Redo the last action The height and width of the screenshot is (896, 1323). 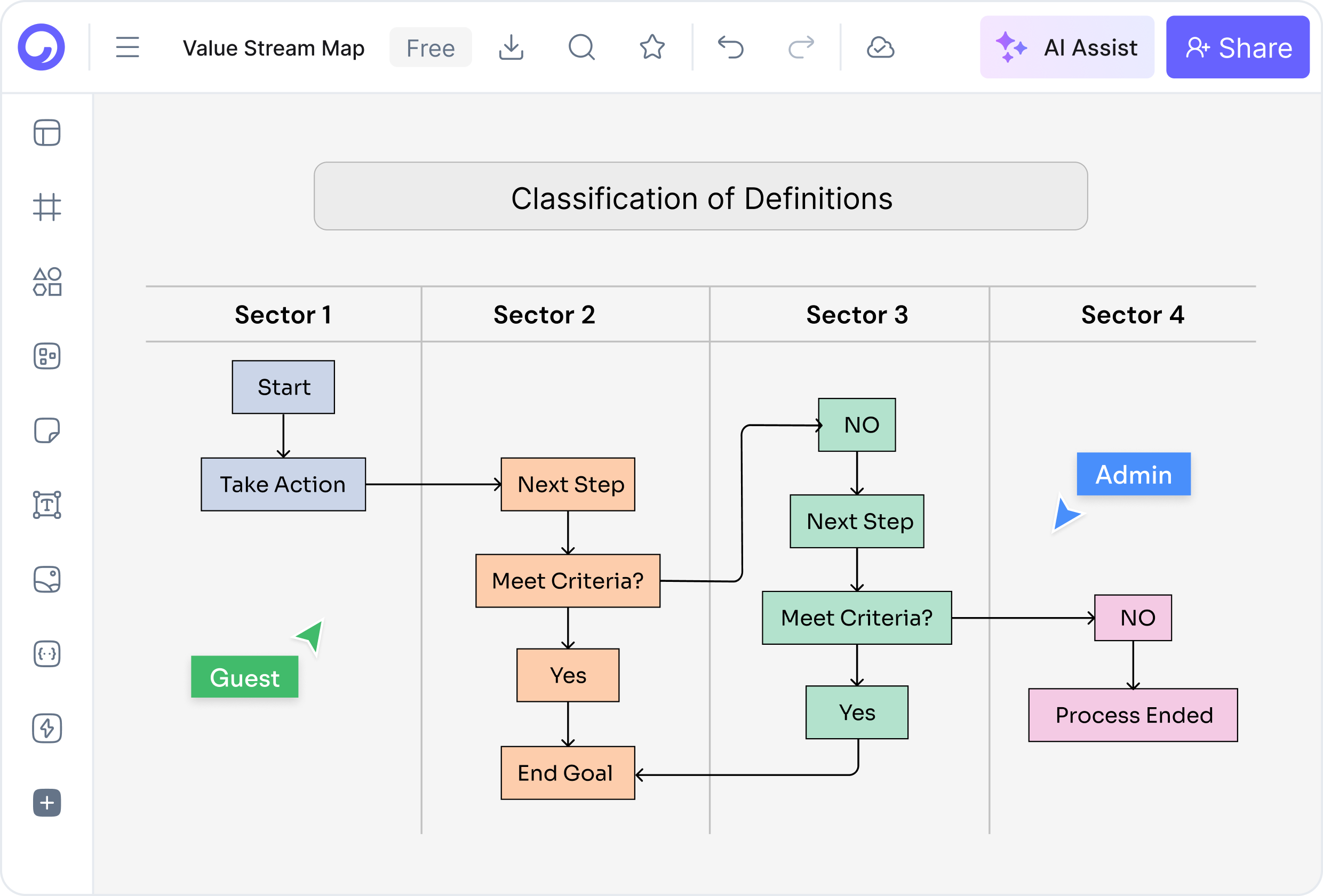[x=802, y=47]
